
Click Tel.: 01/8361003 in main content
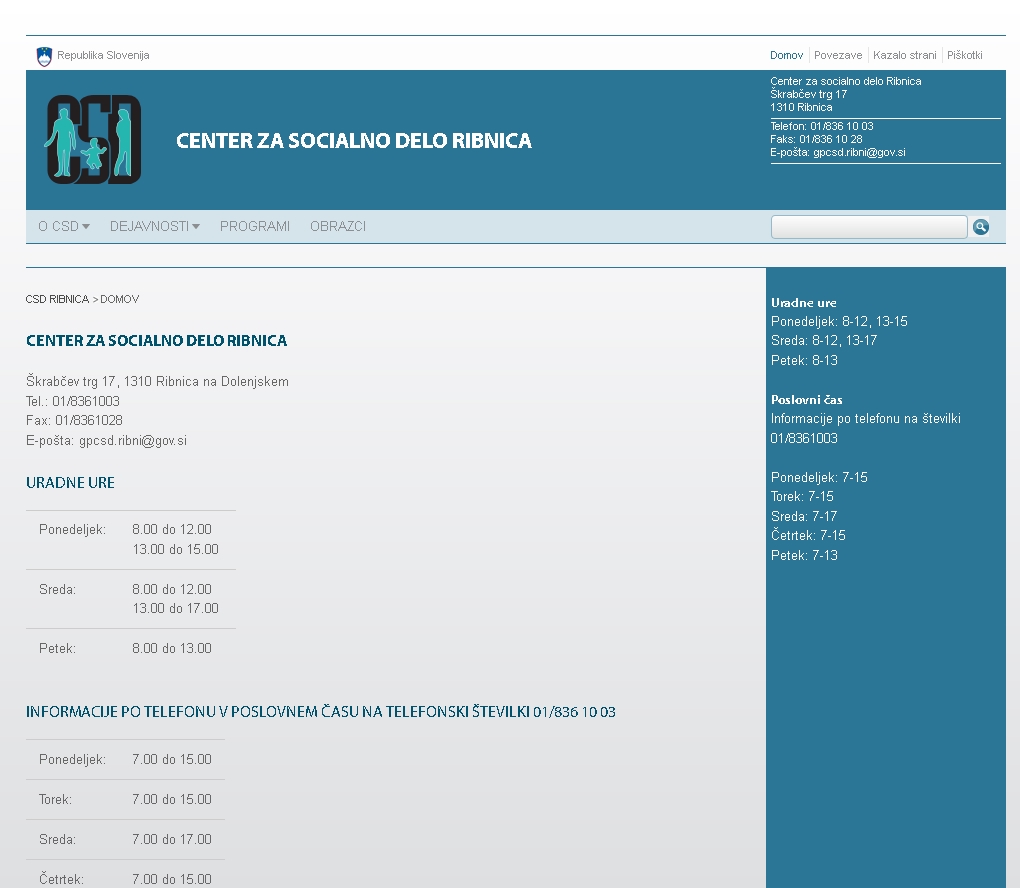[x=72, y=401]
